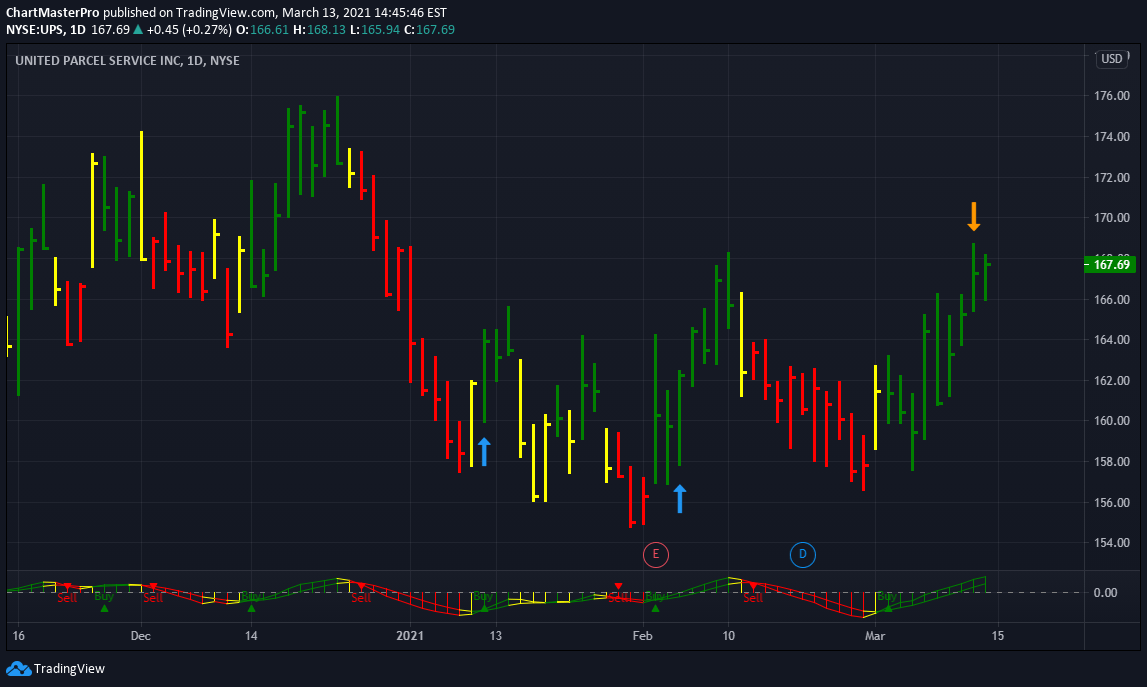This screenshot has height=687, width=1147.
Task: Click the 174.00 price axis label
Action: tap(1112, 137)
